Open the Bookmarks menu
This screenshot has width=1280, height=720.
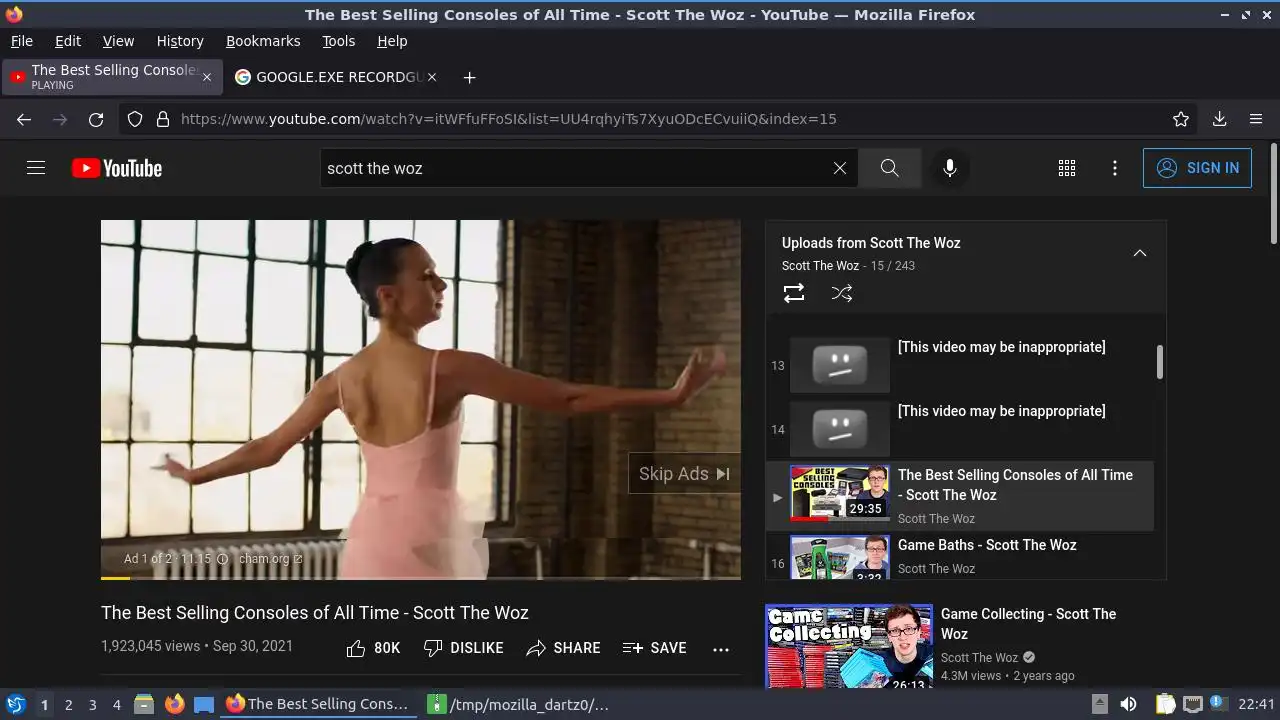(x=263, y=41)
